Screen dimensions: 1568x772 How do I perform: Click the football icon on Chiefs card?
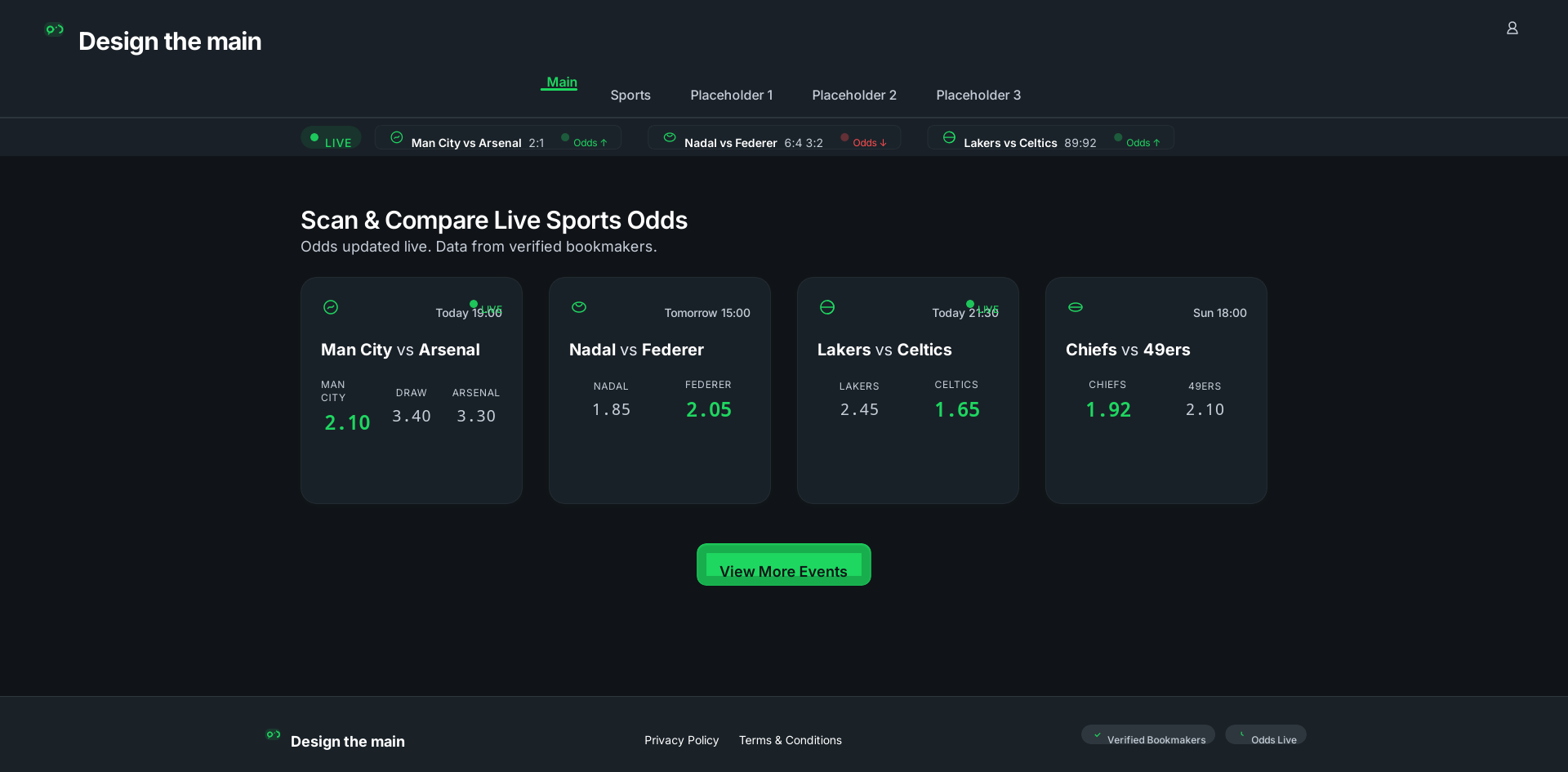click(x=1076, y=307)
